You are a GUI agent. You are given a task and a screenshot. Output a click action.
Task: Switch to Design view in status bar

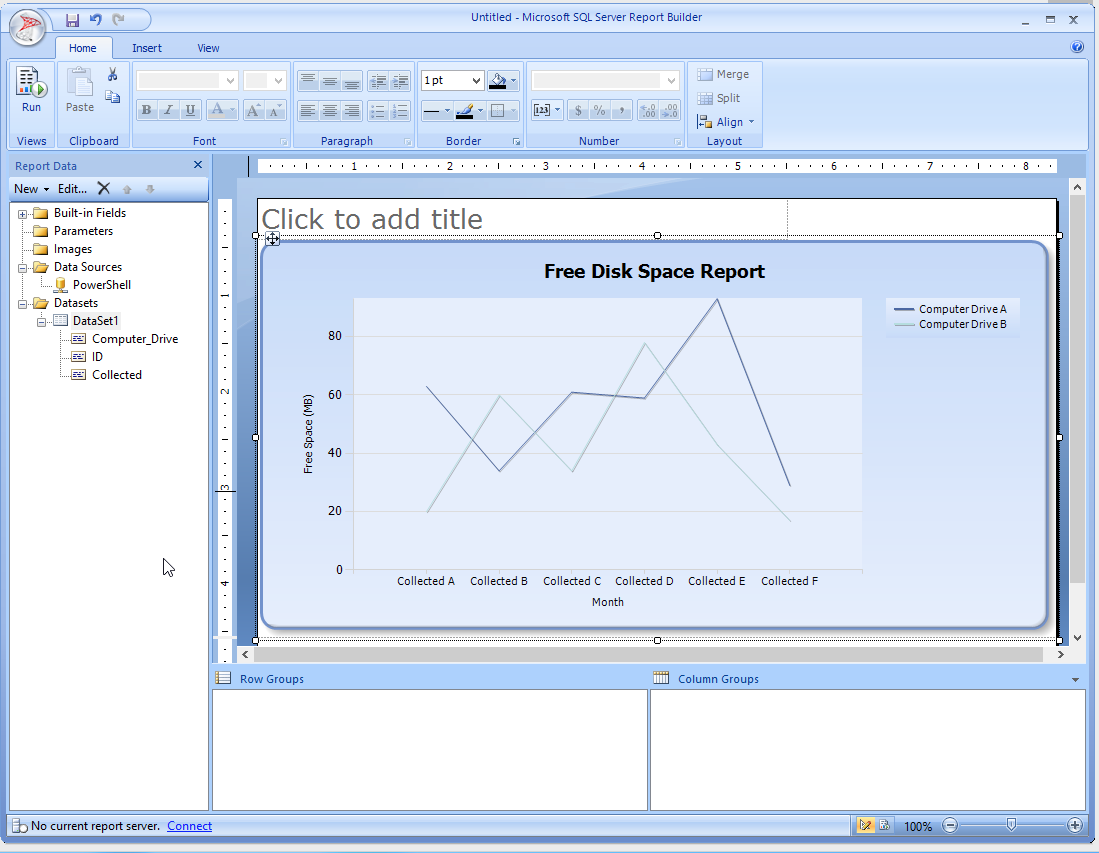[x=866, y=825]
